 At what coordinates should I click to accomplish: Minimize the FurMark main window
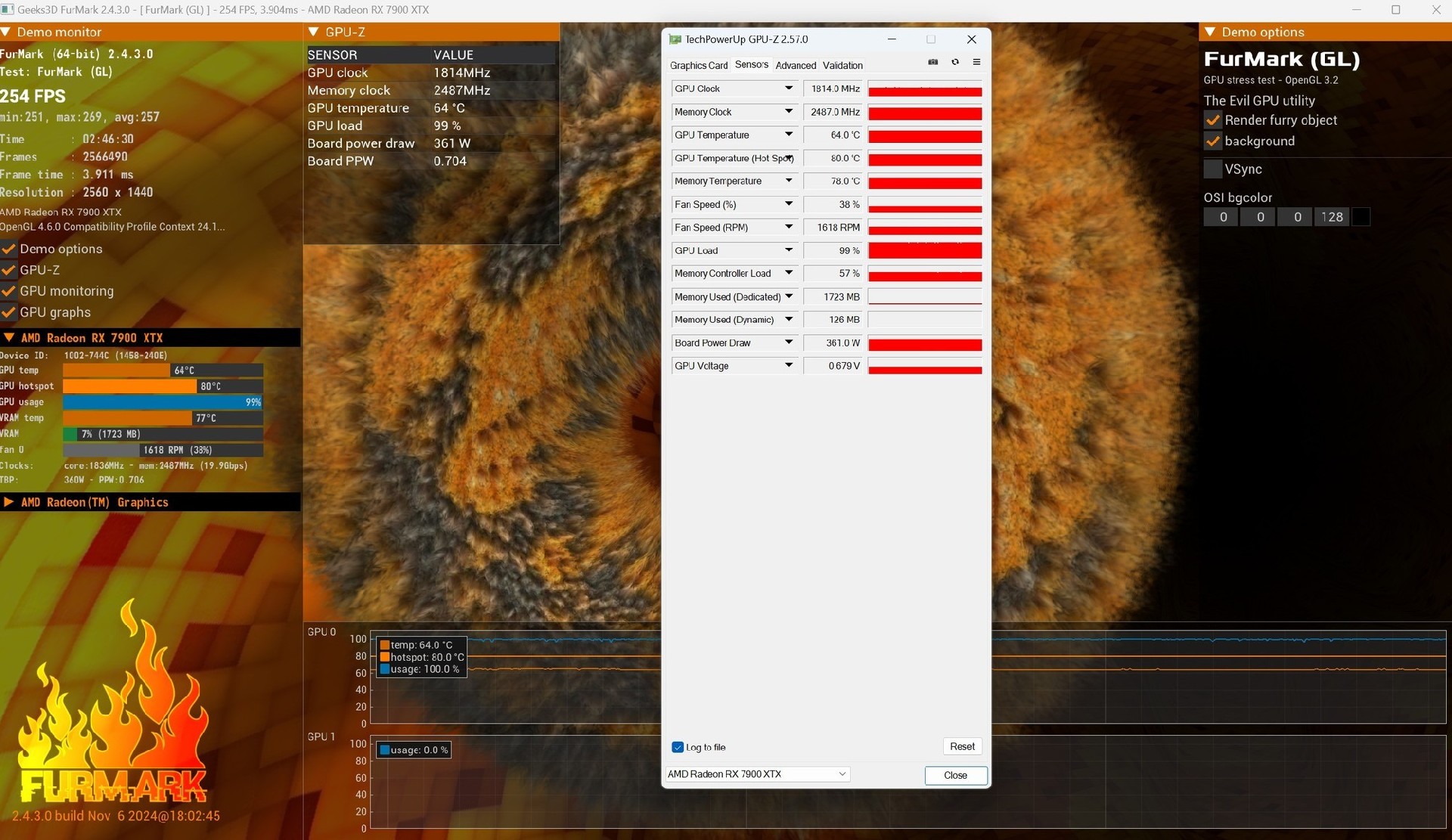[1356, 10]
